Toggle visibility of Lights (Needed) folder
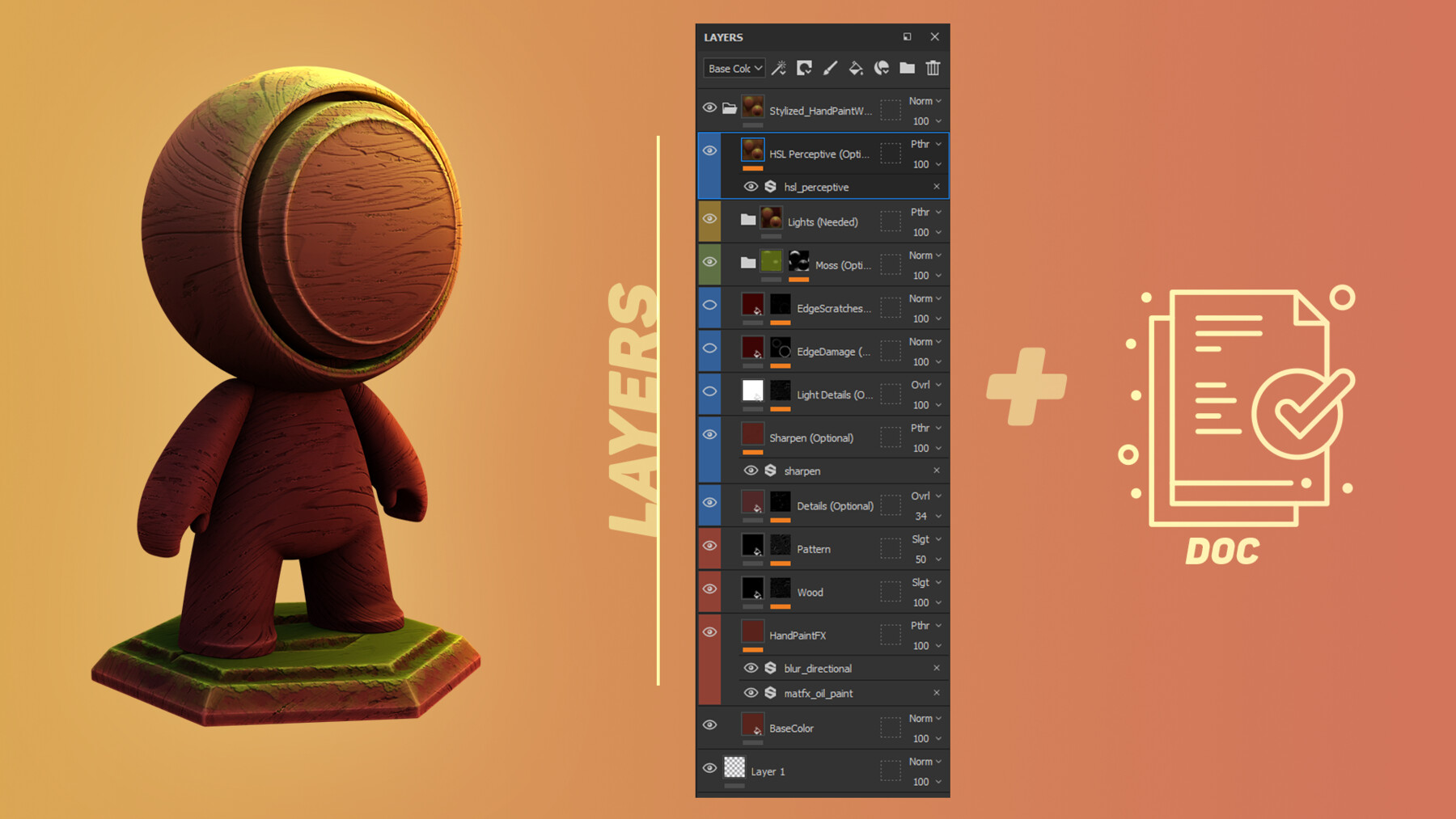 point(709,219)
